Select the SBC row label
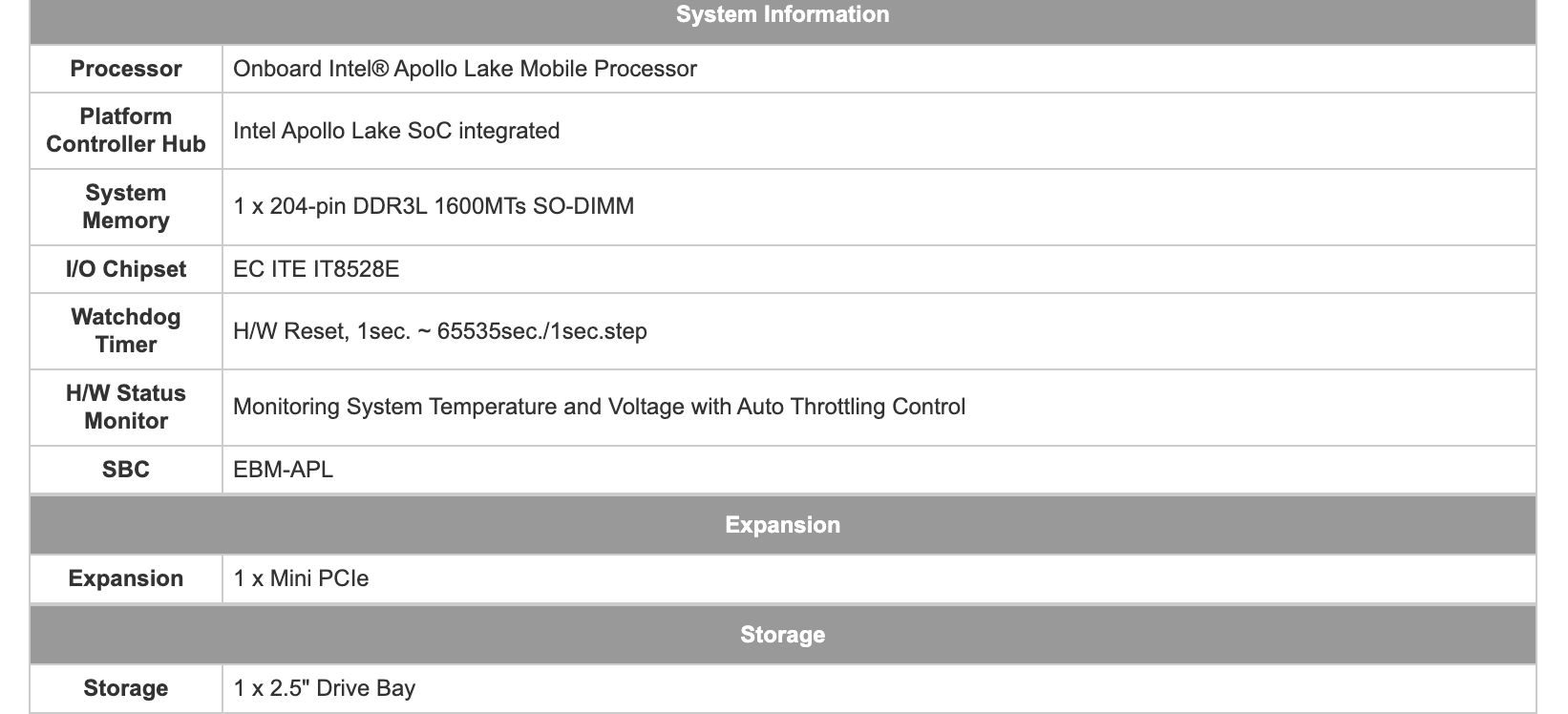Screen dimensions: 1568x714 click(x=126, y=470)
